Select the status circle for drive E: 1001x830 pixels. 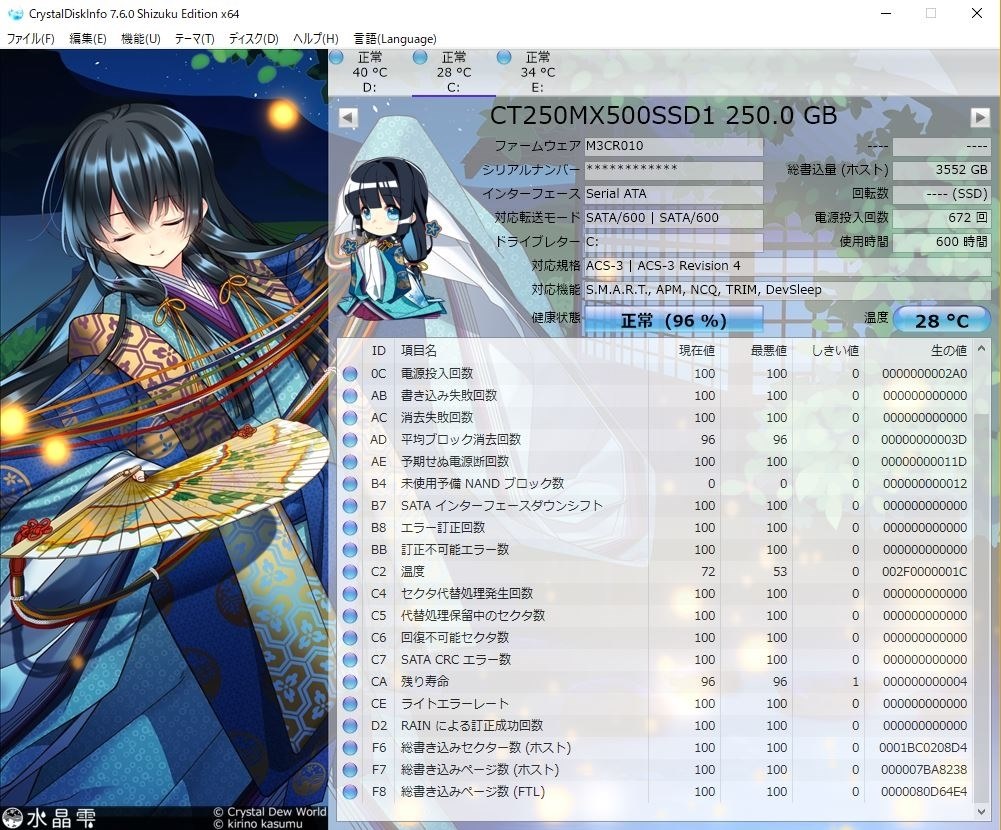click(x=504, y=57)
